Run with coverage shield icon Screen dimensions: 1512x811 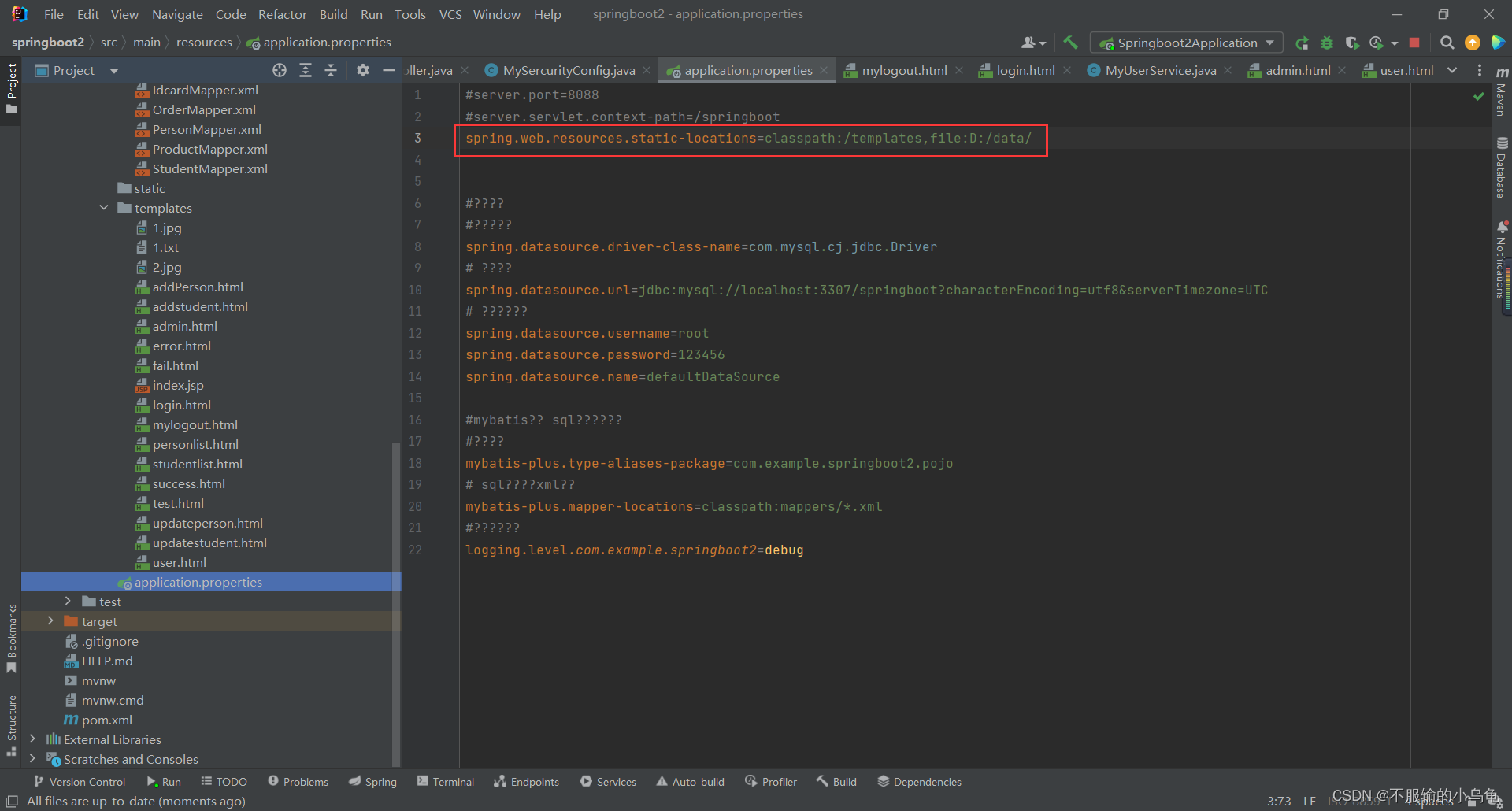pyautogui.click(x=1352, y=43)
